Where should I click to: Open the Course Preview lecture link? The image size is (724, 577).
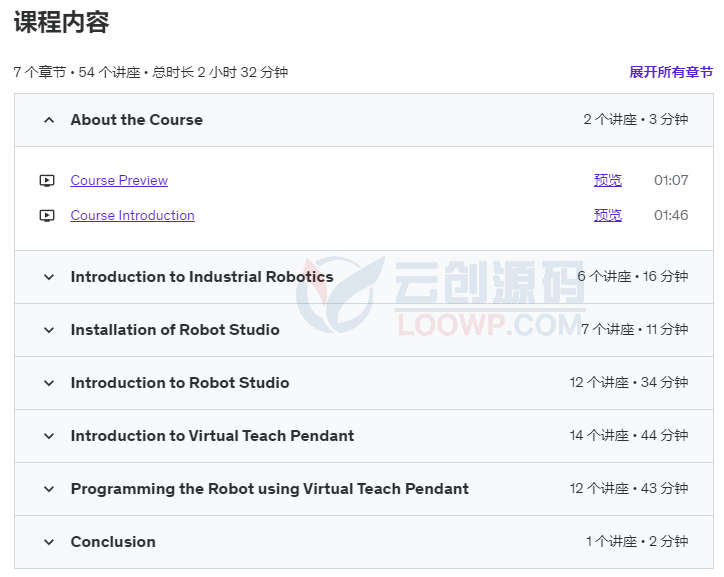tap(119, 180)
